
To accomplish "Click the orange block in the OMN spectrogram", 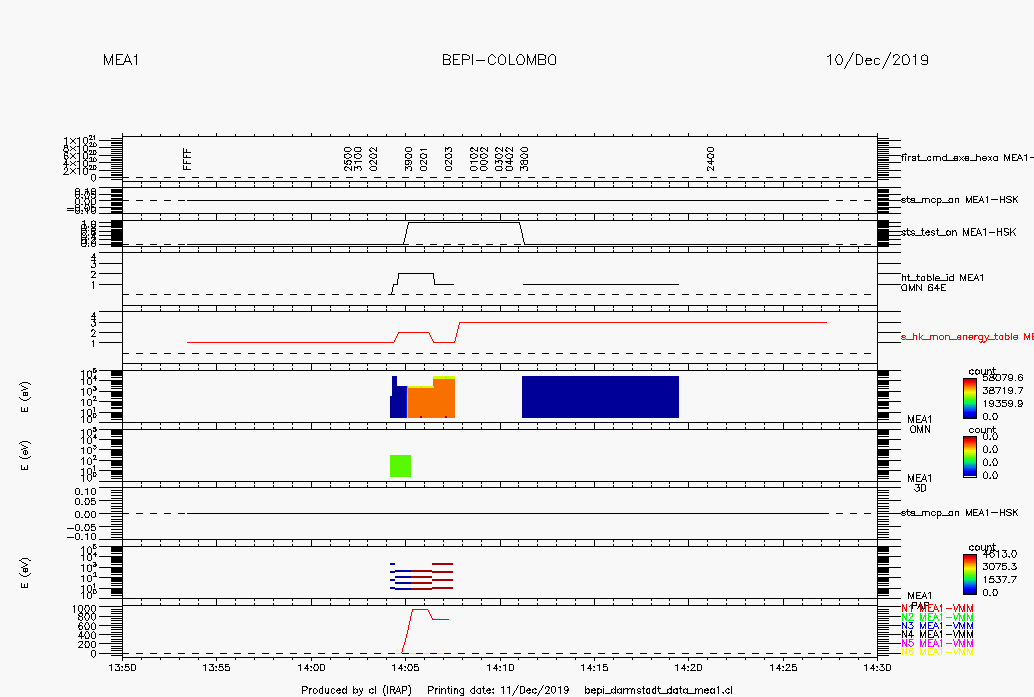I will pyautogui.click(x=431, y=400).
